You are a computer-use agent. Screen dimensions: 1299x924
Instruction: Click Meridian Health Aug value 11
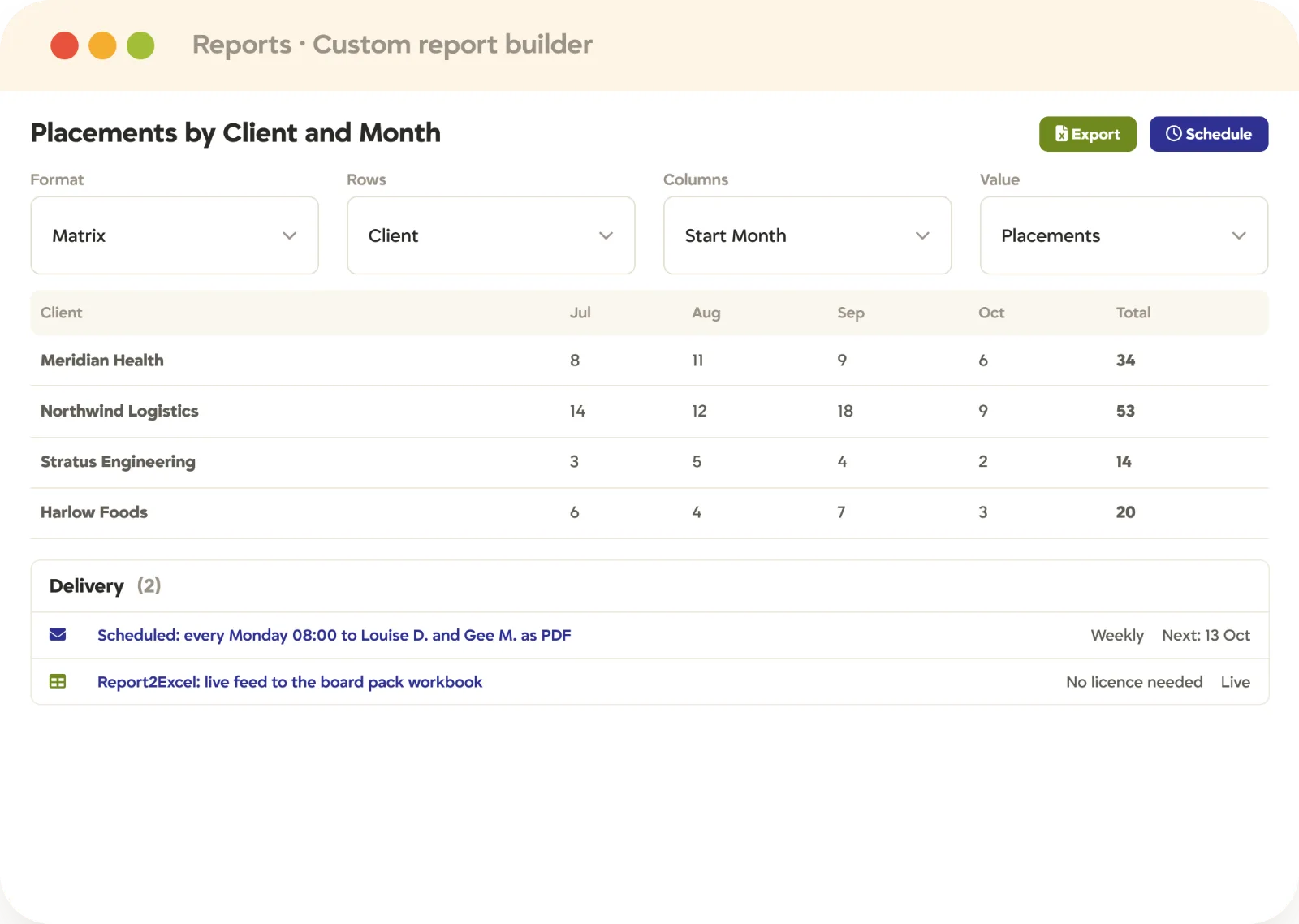(697, 361)
